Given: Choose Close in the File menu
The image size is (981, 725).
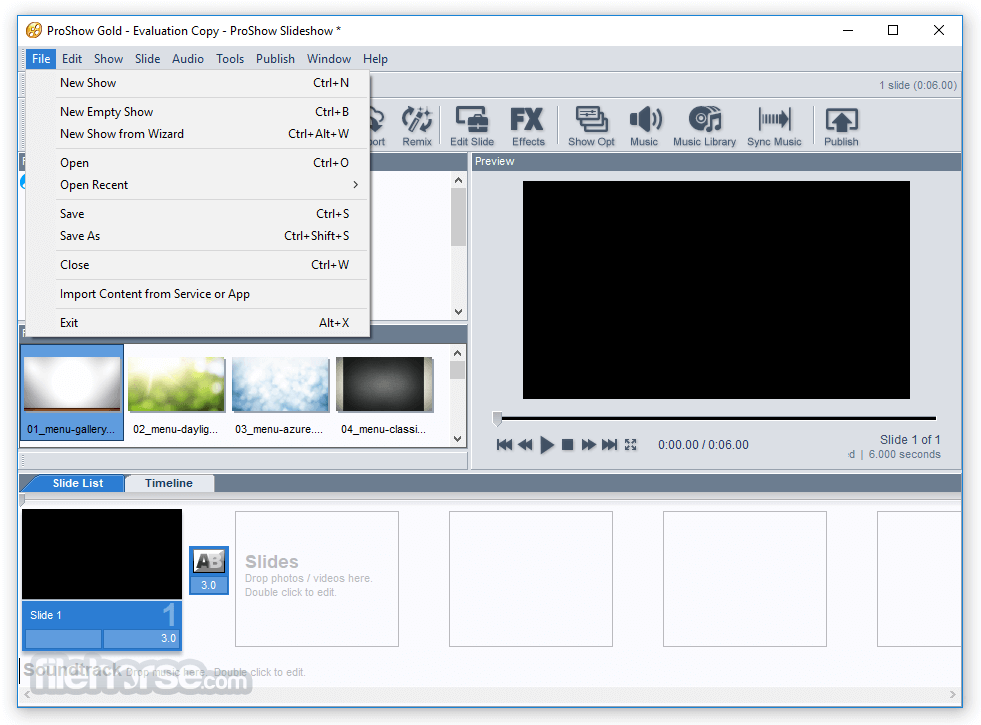Looking at the screenshot, I should [x=198, y=265].
